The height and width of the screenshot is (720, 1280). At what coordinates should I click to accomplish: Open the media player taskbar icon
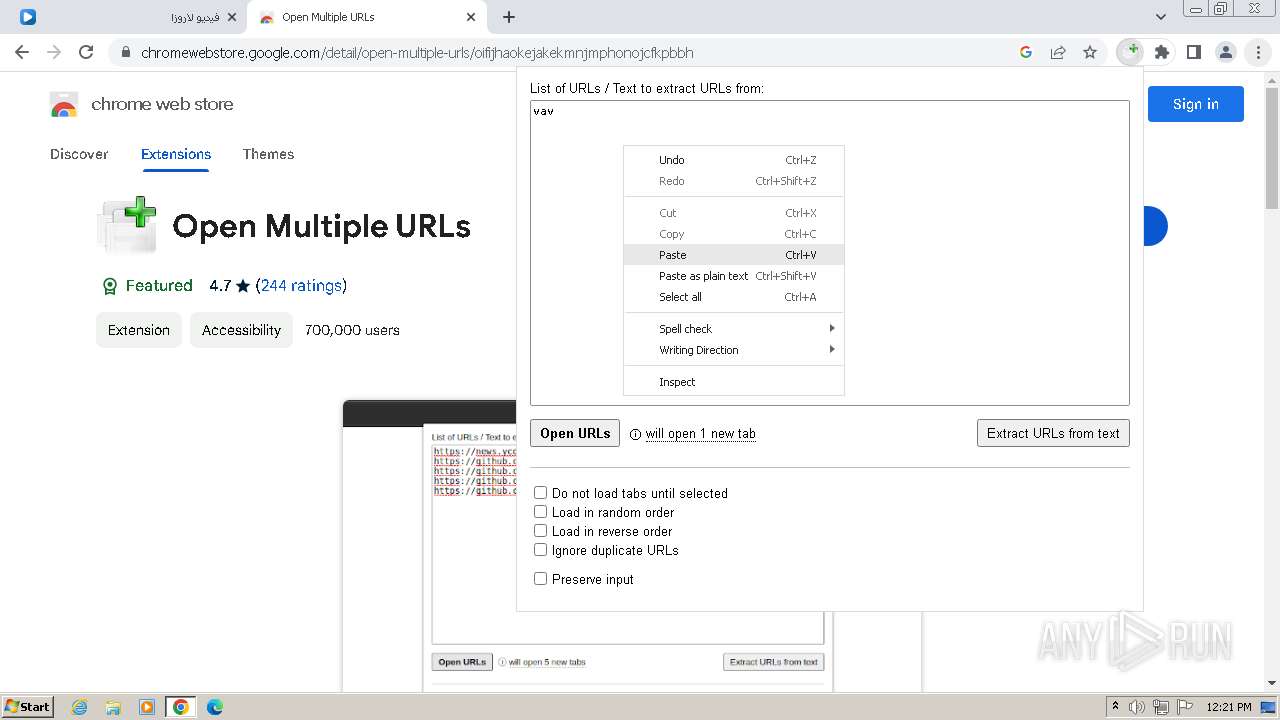147,707
